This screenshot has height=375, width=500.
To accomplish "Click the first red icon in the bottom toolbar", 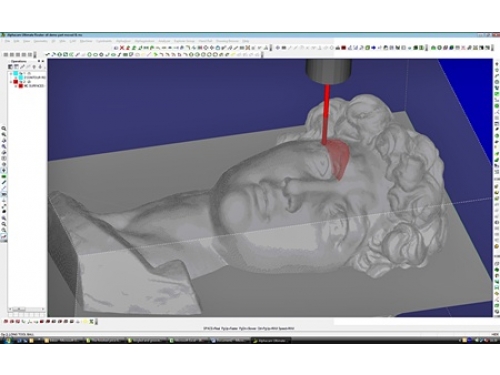I will click(x=6, y=322).
